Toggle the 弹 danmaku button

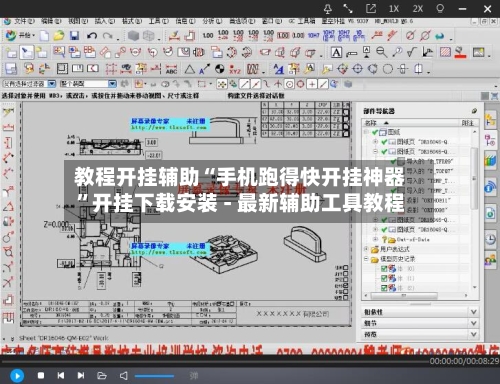[194, 376]
